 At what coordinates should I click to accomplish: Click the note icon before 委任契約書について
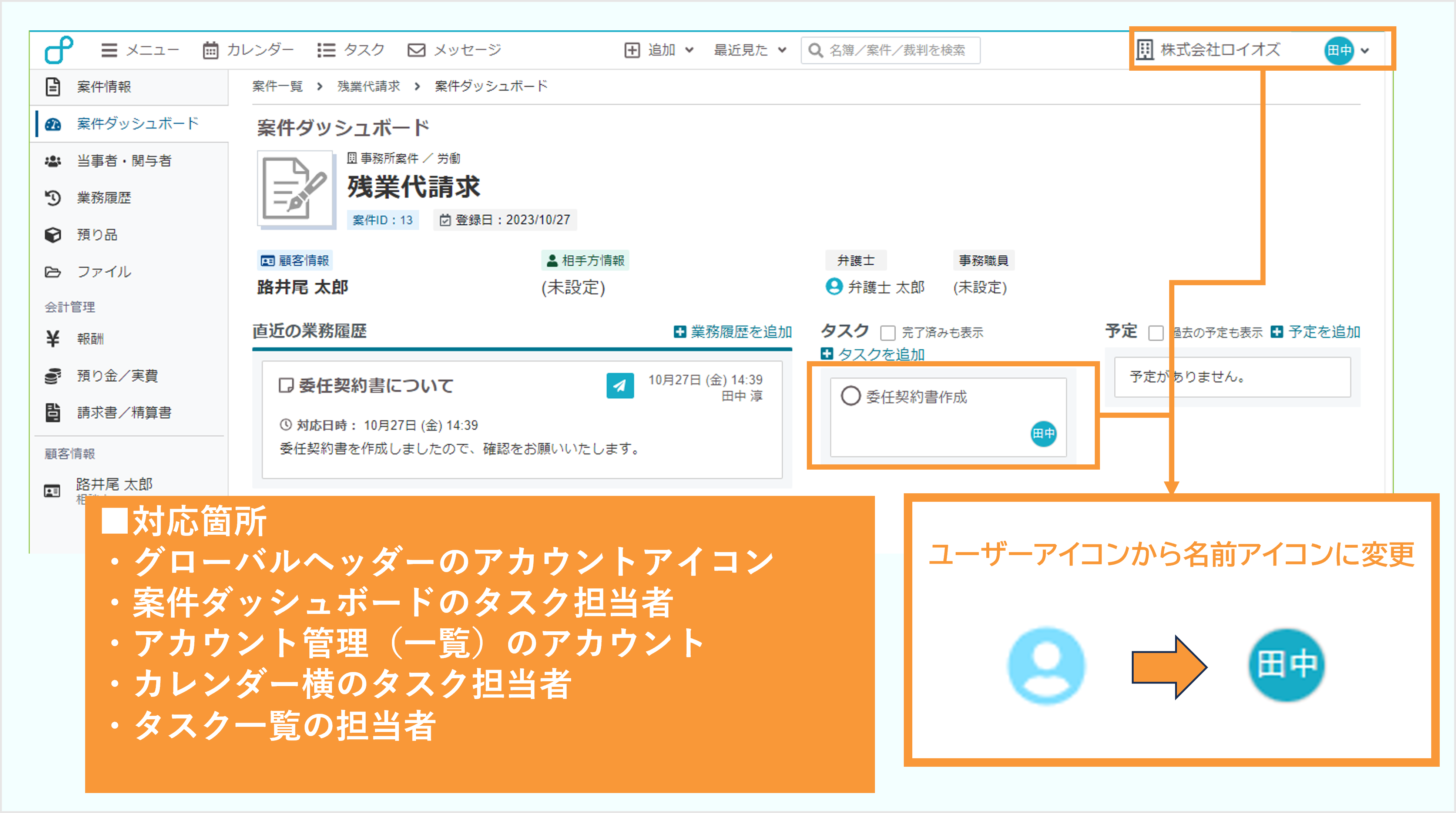point(286,386)
